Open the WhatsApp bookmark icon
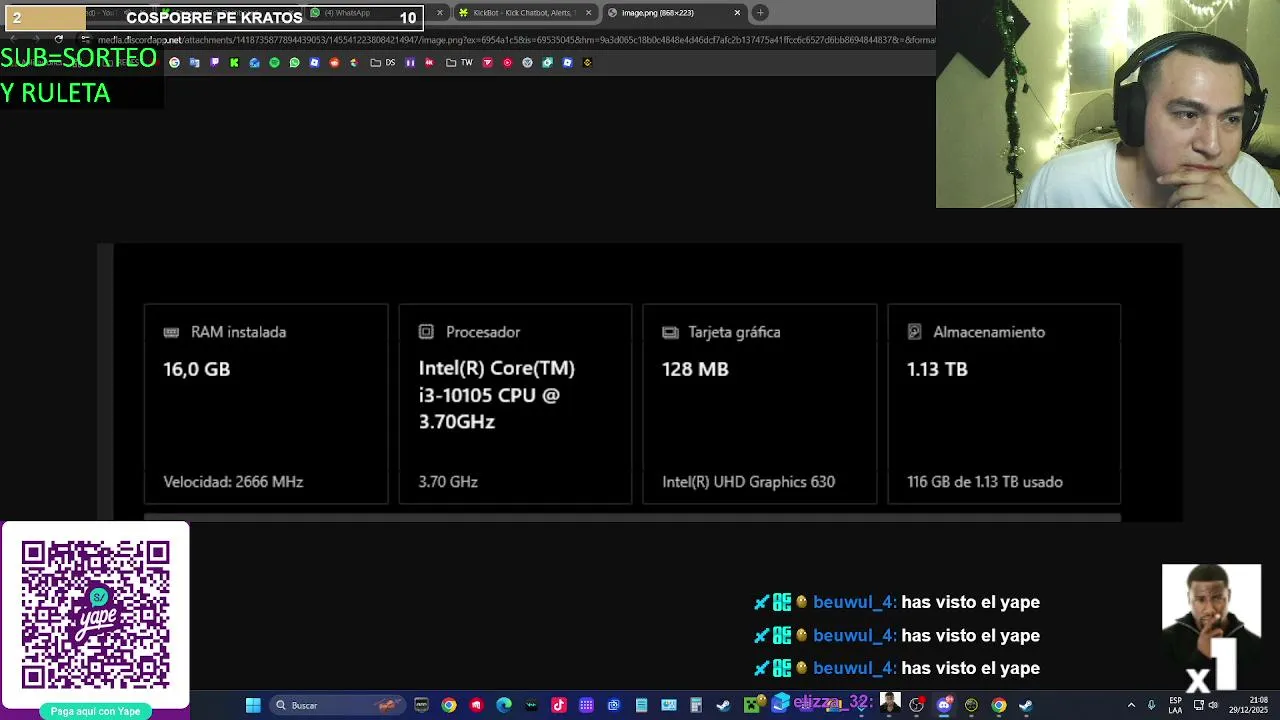1280x720 pixels. 294,62
